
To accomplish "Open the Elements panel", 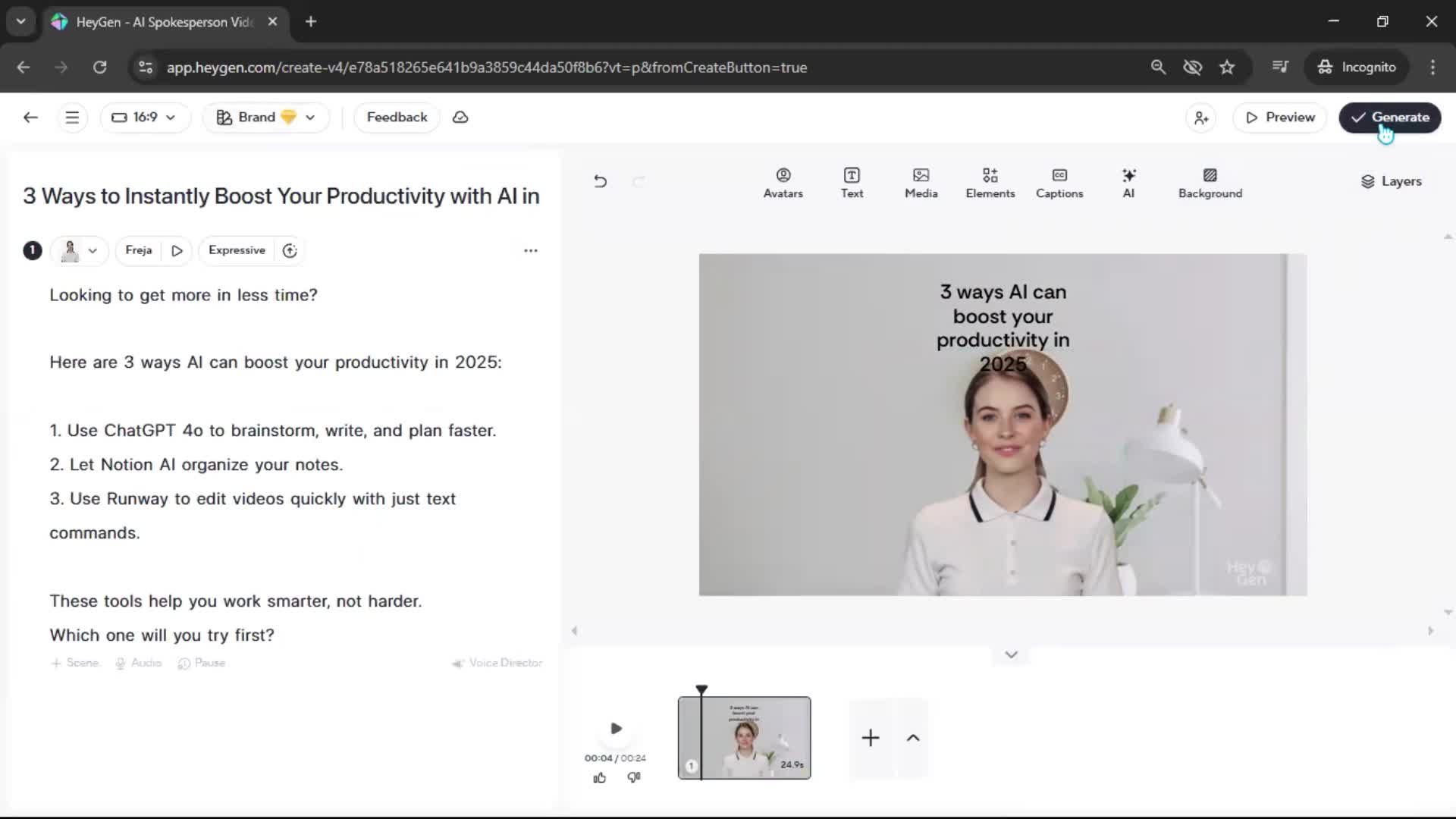I will tap(990, 183).
